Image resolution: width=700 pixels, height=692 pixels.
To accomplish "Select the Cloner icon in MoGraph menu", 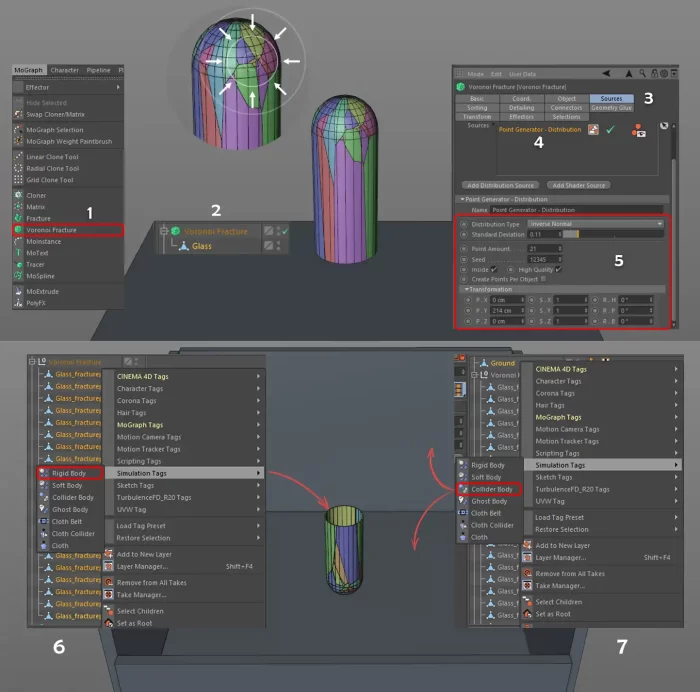I will coord(18,195).
